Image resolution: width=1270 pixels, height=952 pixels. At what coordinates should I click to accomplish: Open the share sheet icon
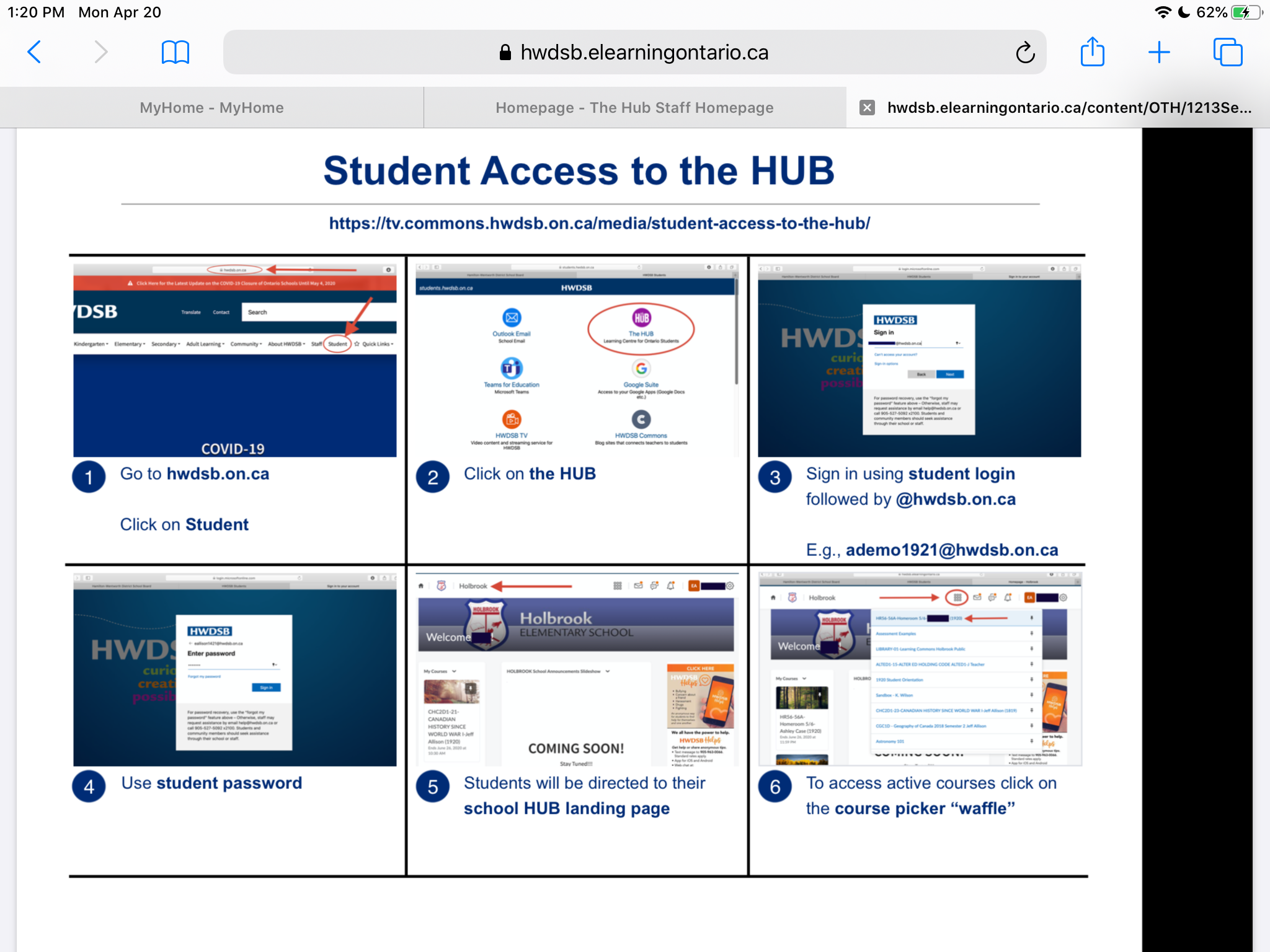(x=1093, y=51)
